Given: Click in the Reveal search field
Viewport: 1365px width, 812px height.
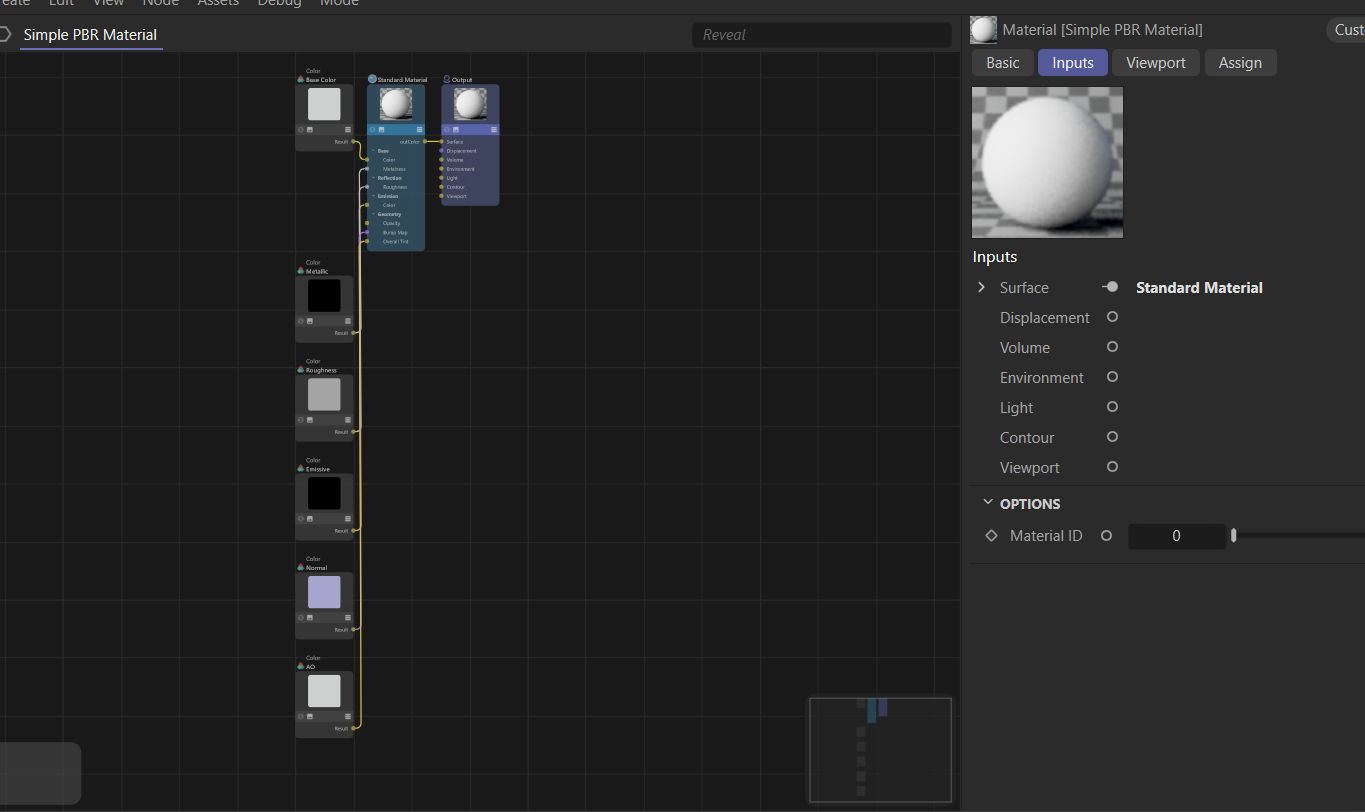Looking at the screenshot, I should click(821, 35).
